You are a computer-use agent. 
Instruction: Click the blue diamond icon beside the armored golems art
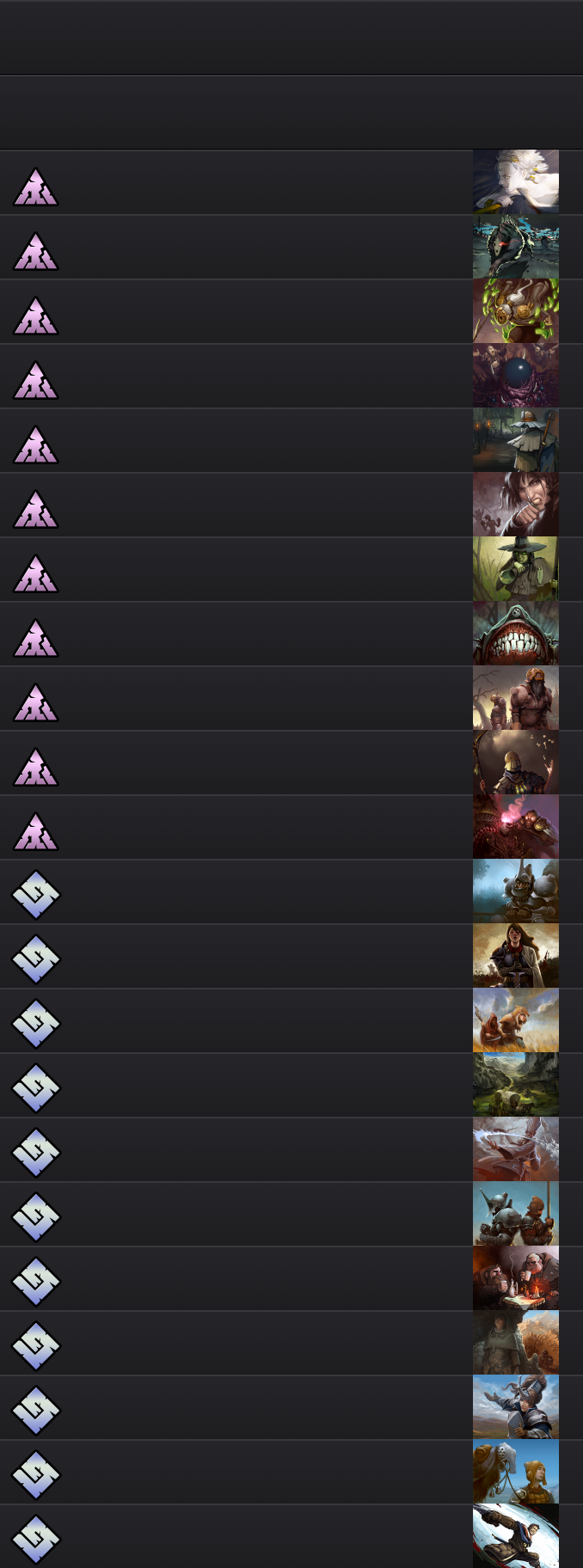click(x=35, y=894)
